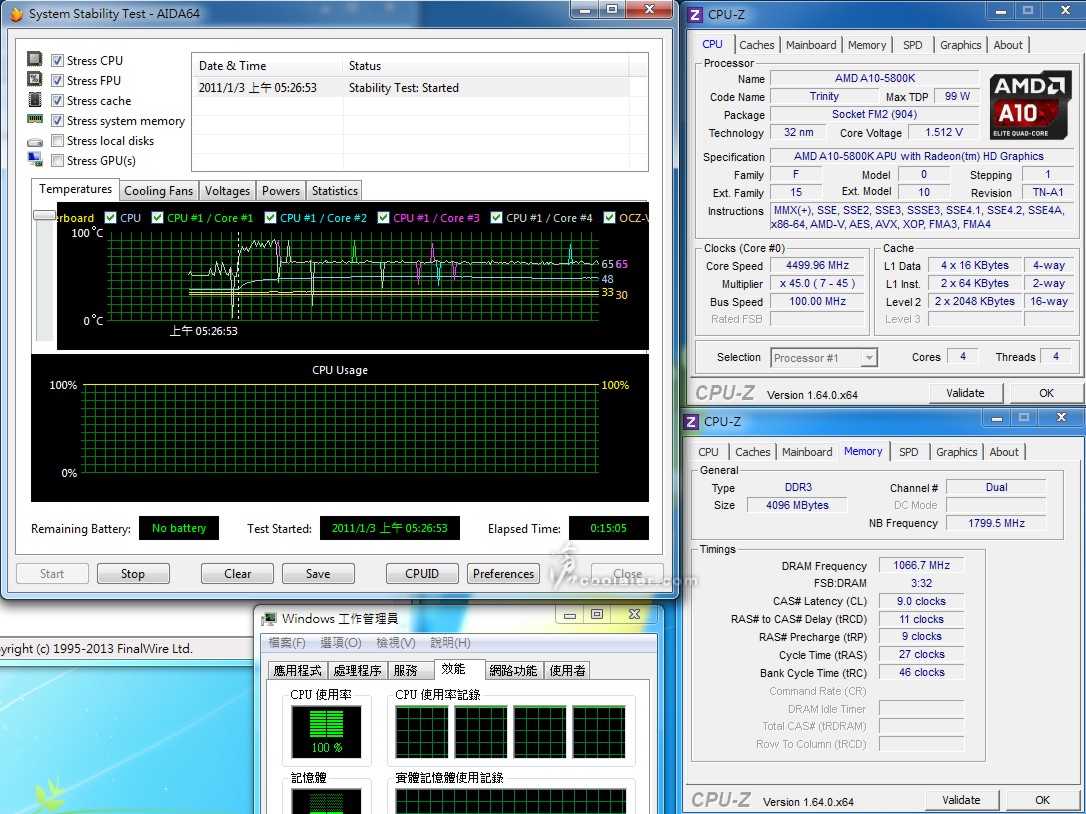Switch to 網路功能 tab in Task Manager
1086x814 pixels.
coord(513,671)
